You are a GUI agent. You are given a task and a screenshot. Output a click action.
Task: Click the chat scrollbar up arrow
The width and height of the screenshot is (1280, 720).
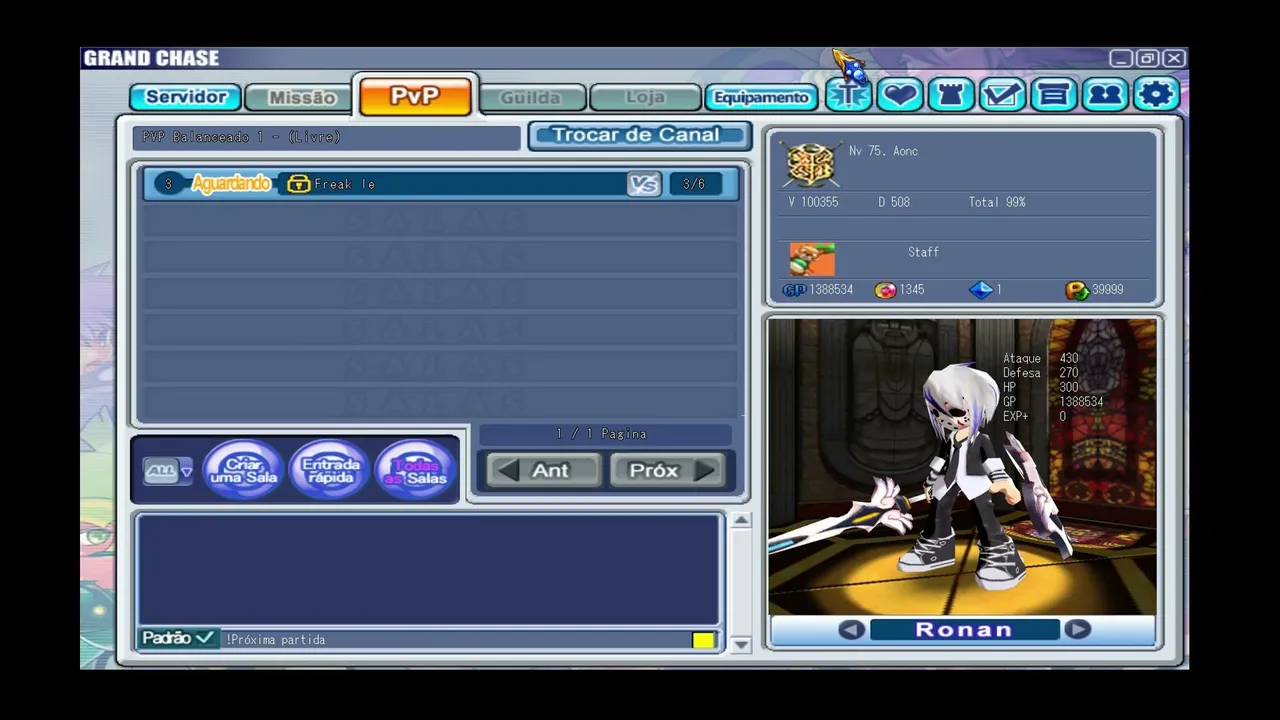pos(741,520)
